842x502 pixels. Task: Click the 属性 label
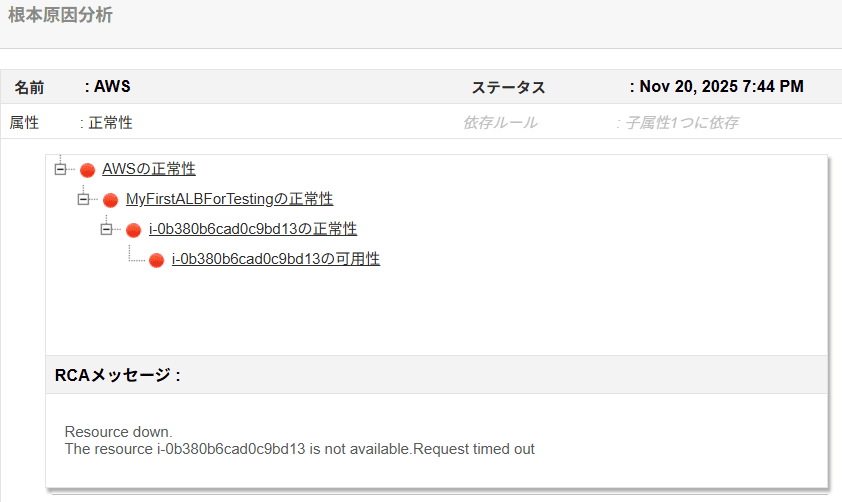pyautogui.click(x=24, y=122)
